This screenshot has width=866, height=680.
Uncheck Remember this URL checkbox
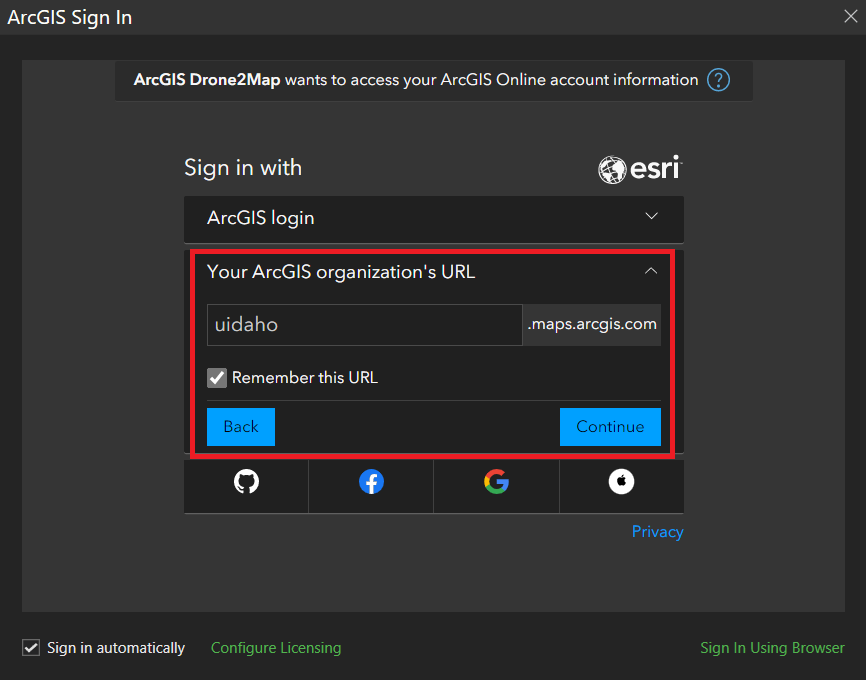(x=217, y=378)
